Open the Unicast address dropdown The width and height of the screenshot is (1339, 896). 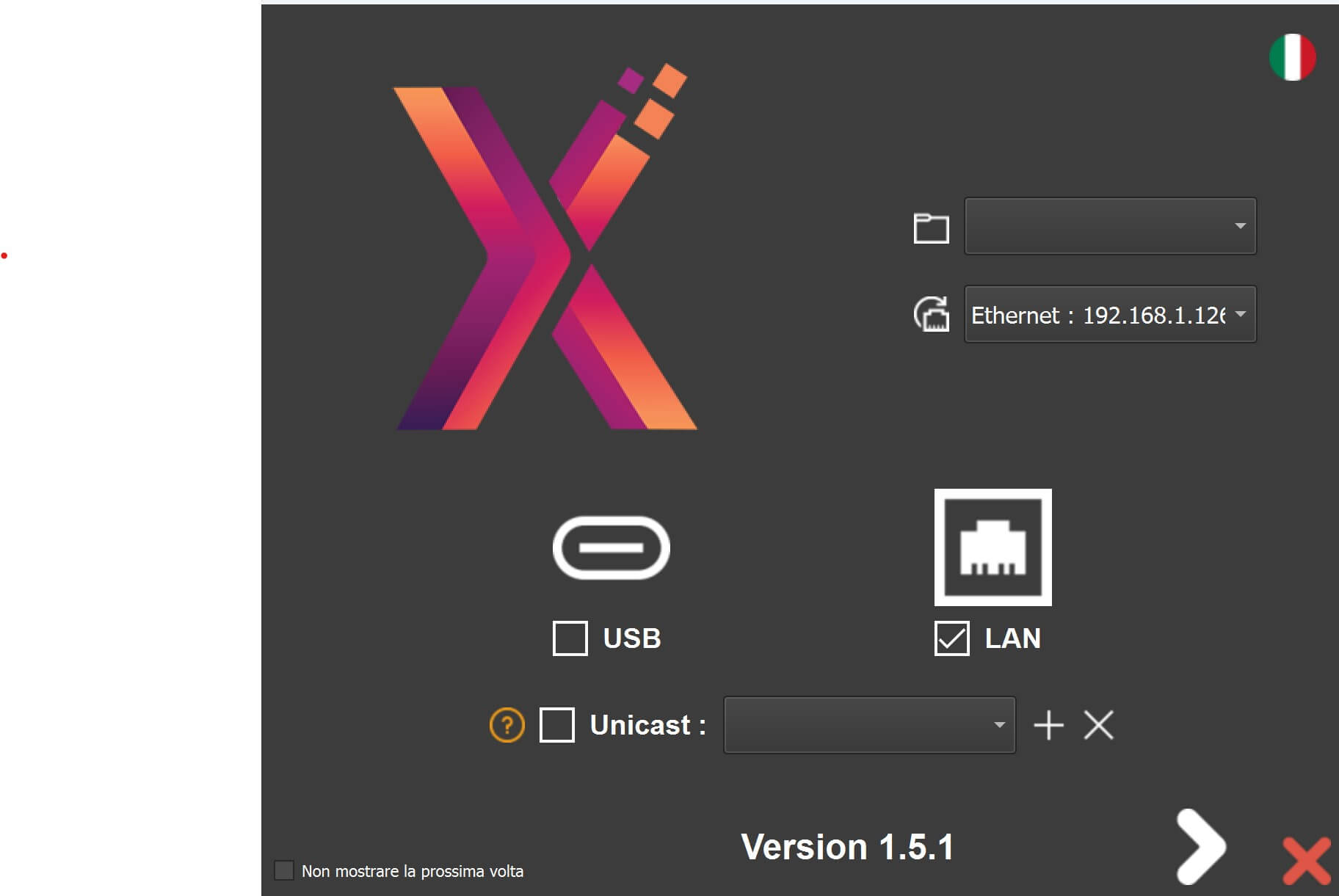pyautogui.click(x=869, y=725)
